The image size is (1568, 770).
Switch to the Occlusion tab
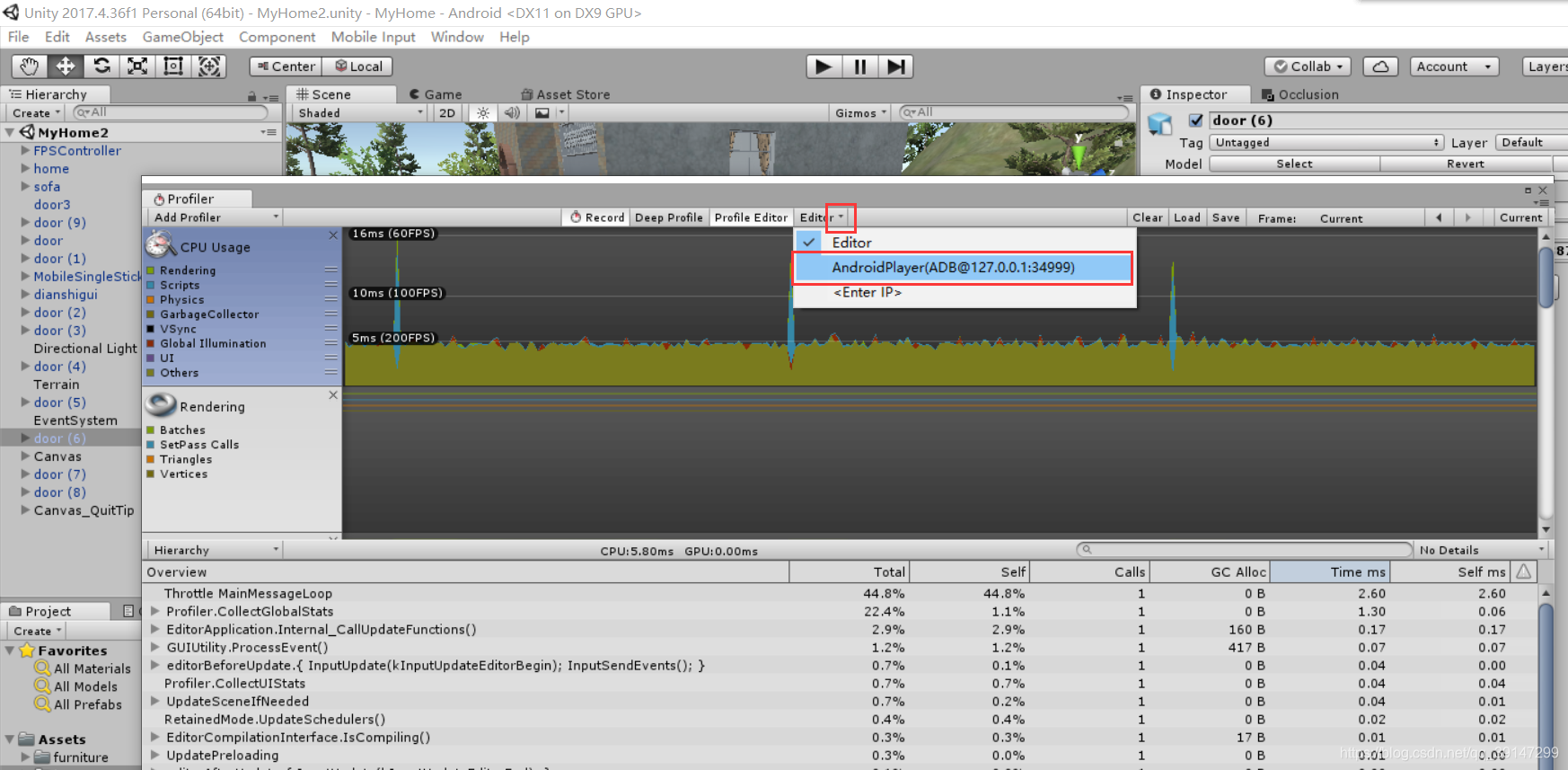pyautogui.click(x=1299, y=94)
